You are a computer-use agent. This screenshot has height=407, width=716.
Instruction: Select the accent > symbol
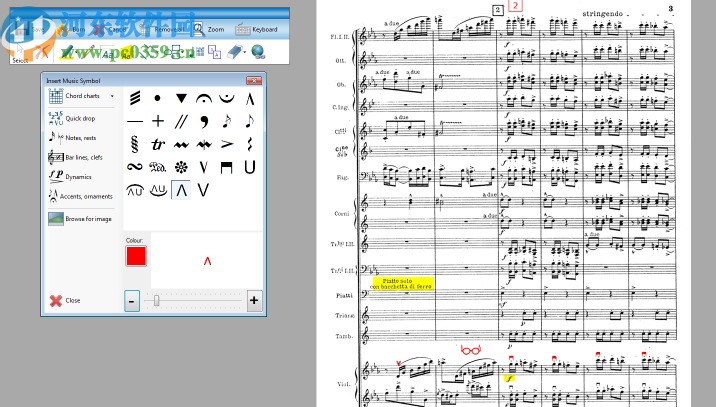(x=226, y=144)
